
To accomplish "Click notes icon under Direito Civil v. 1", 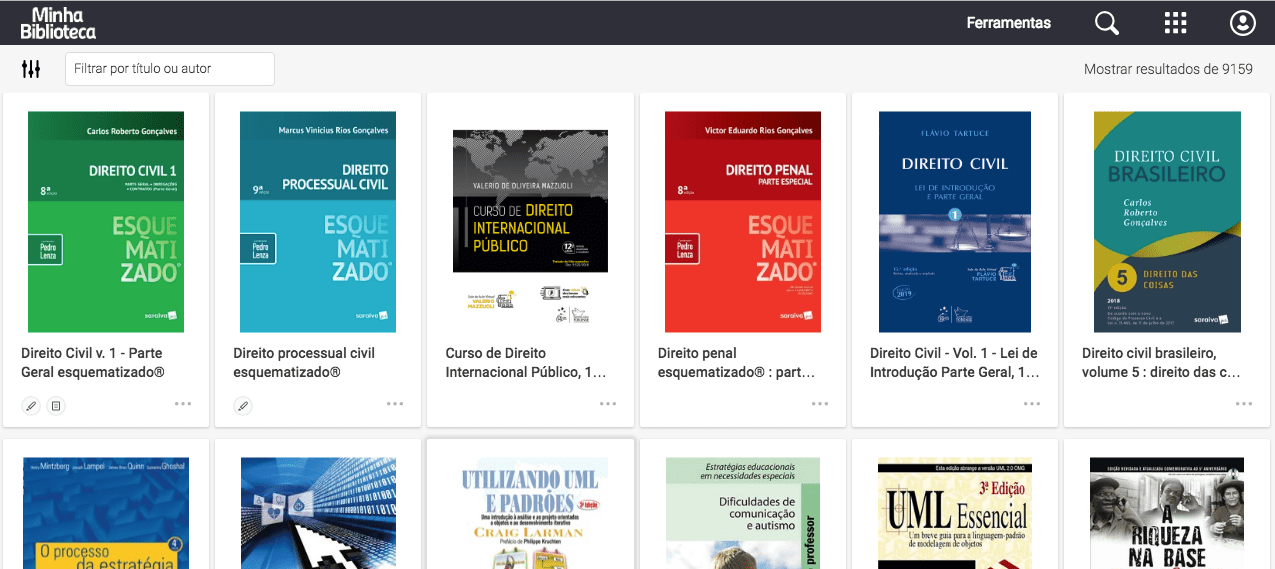I will (56, 405).
